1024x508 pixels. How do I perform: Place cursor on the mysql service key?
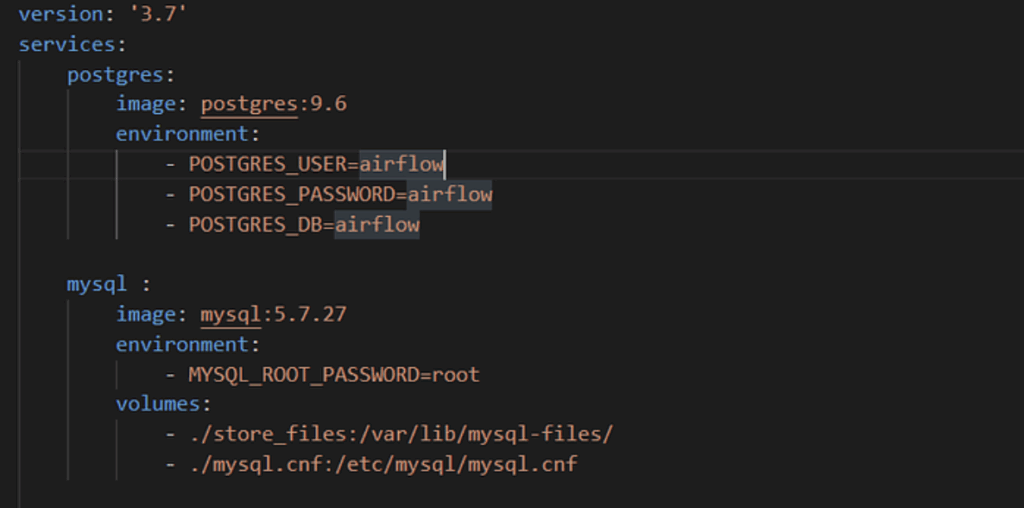[x=97, y=284]
